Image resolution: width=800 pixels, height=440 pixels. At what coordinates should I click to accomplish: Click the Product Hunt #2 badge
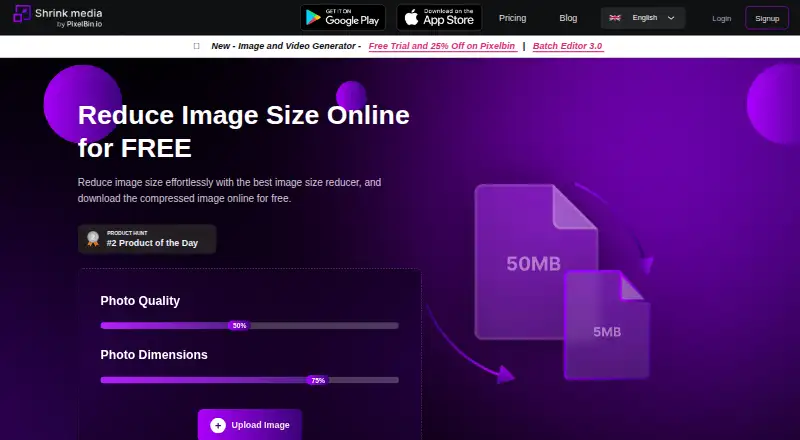(x=147, y=239)
